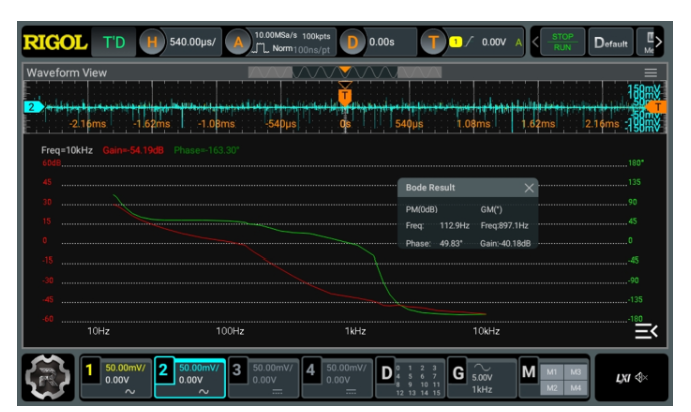
Task: Click the red Gain readout
Action: click(133, 150)
